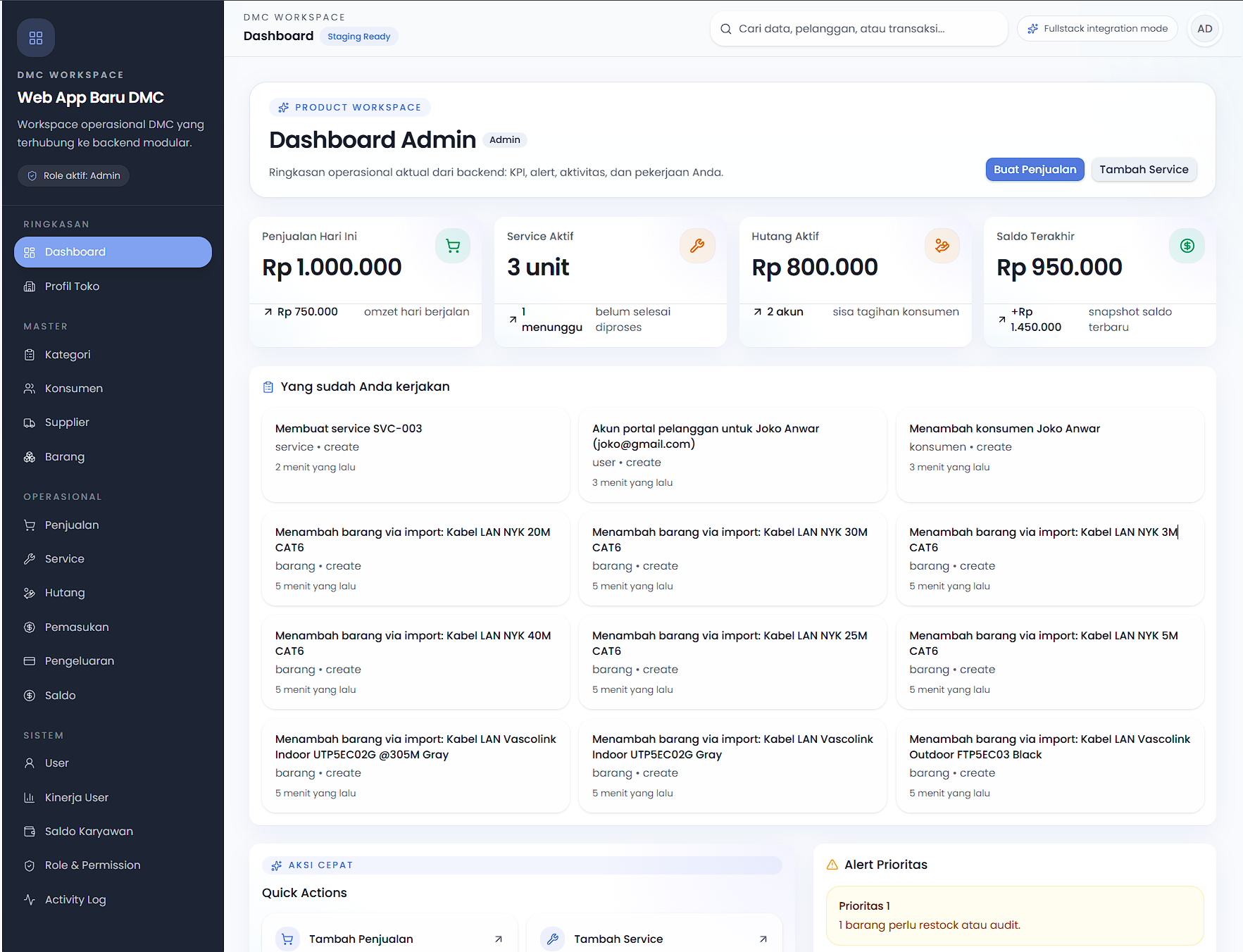This screenshot has width=1243, height=952.
Task: Click the arrow icon on Tambah Penjualan action
Action: [x=499, y=939]
